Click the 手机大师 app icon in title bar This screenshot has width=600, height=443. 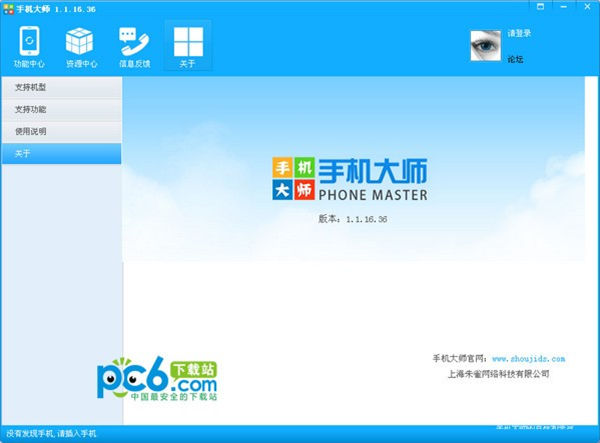(8, 9)
